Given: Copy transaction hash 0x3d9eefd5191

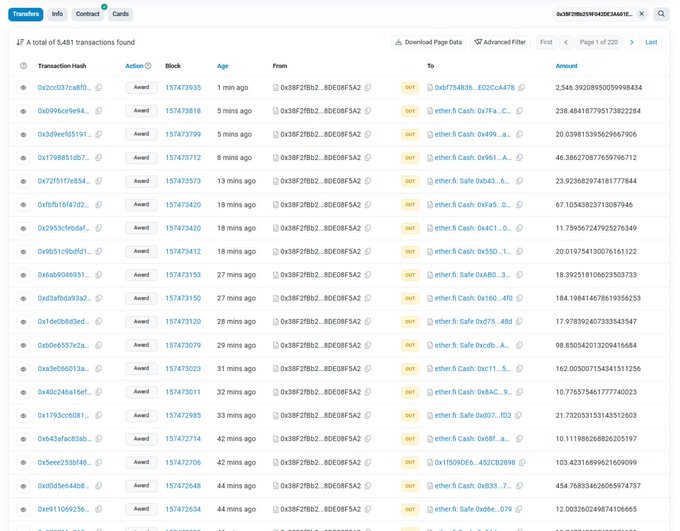Looking at the screenshot, I should click(99, 134).
